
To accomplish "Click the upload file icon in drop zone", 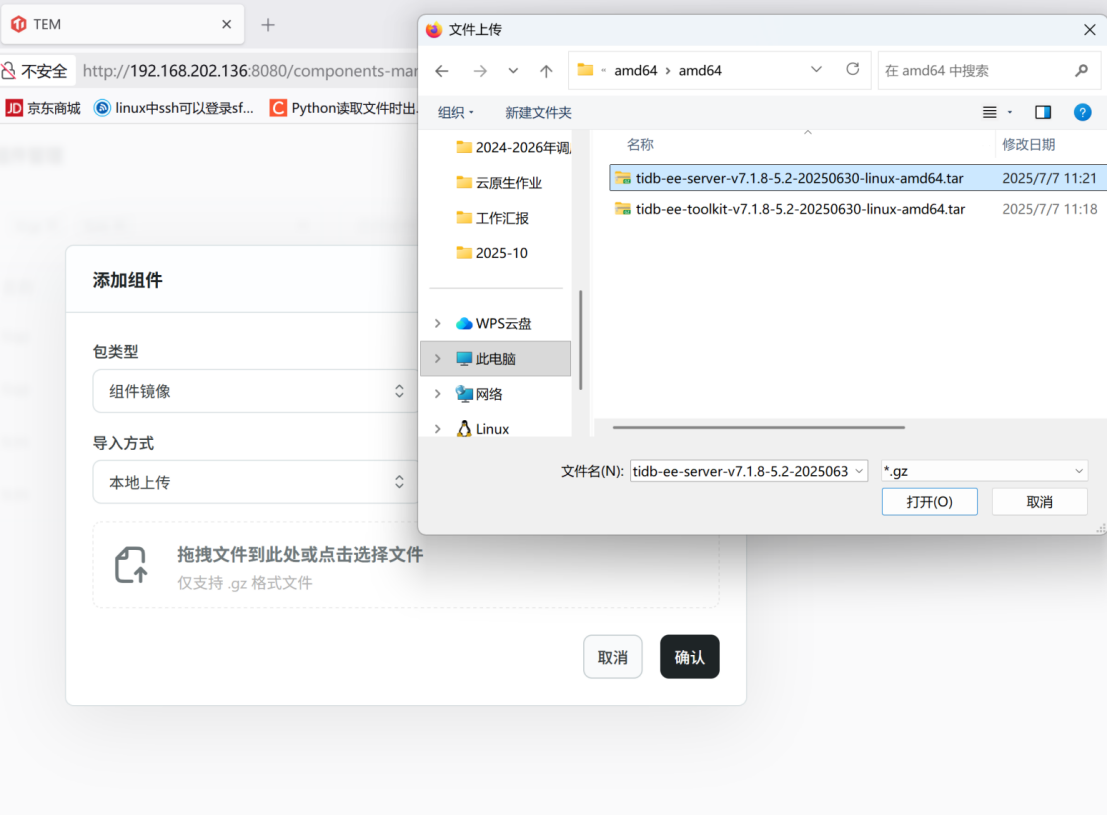I will 131,565.
